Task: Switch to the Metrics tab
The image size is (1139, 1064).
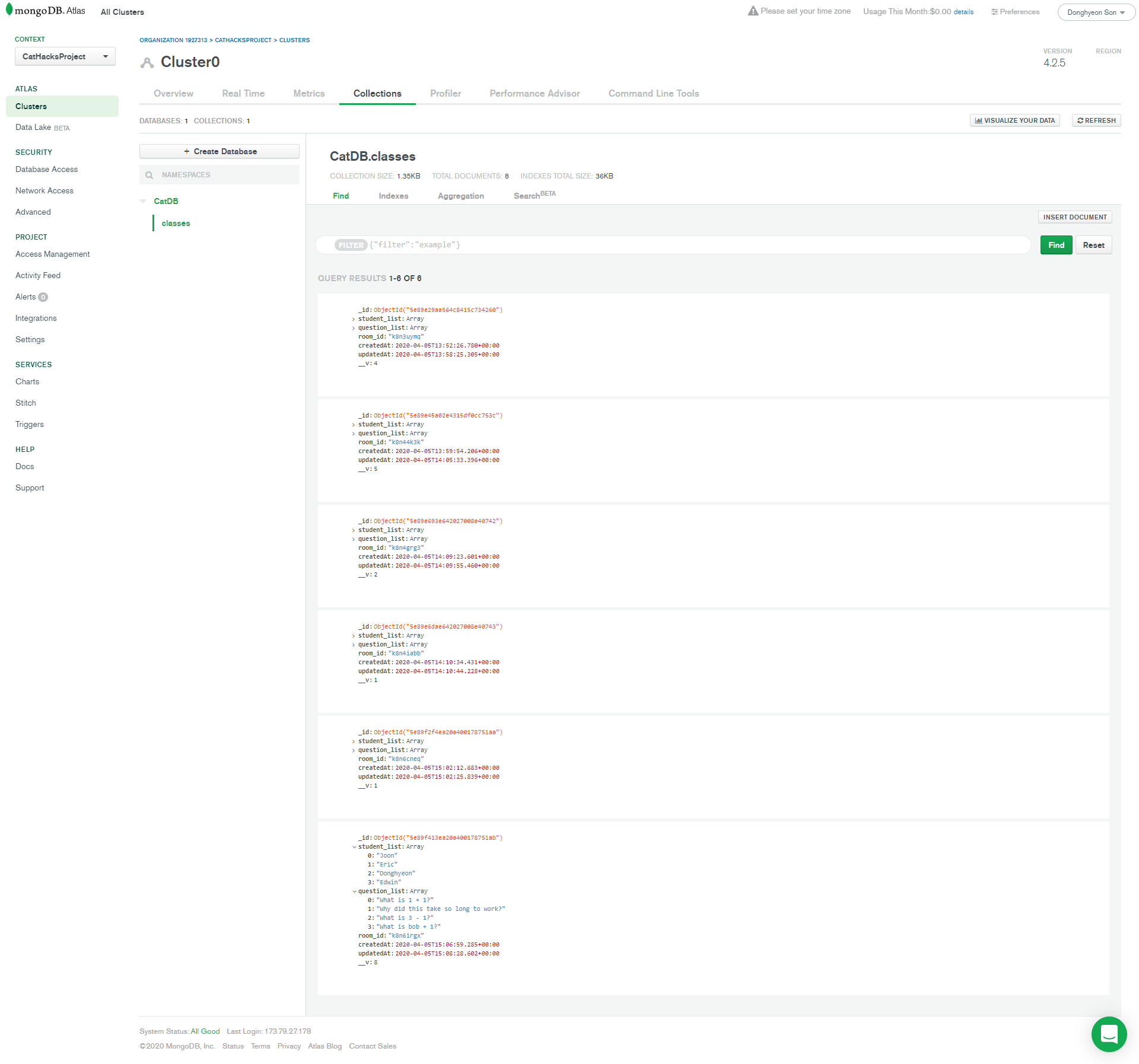Action: click(x=308, y=93)
